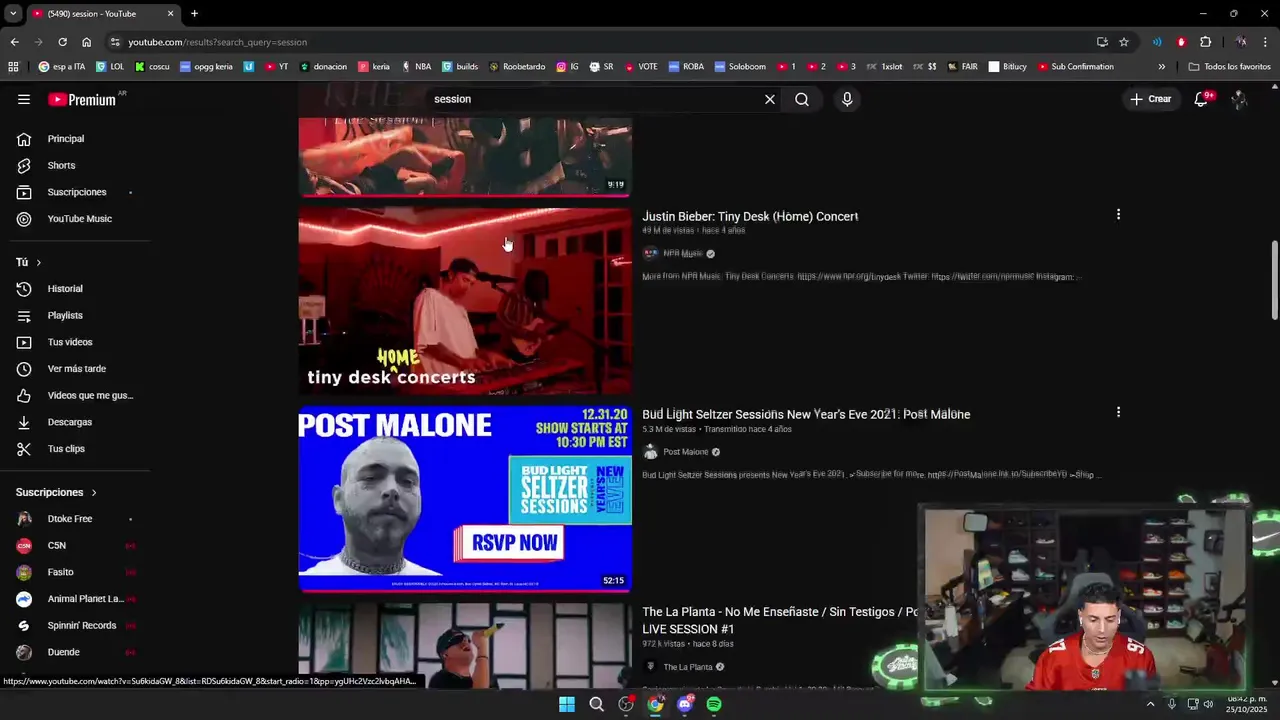This screenshot has height=720, width=1280.
Task: Open a new browser tab
Action: (x=194, y=13)
